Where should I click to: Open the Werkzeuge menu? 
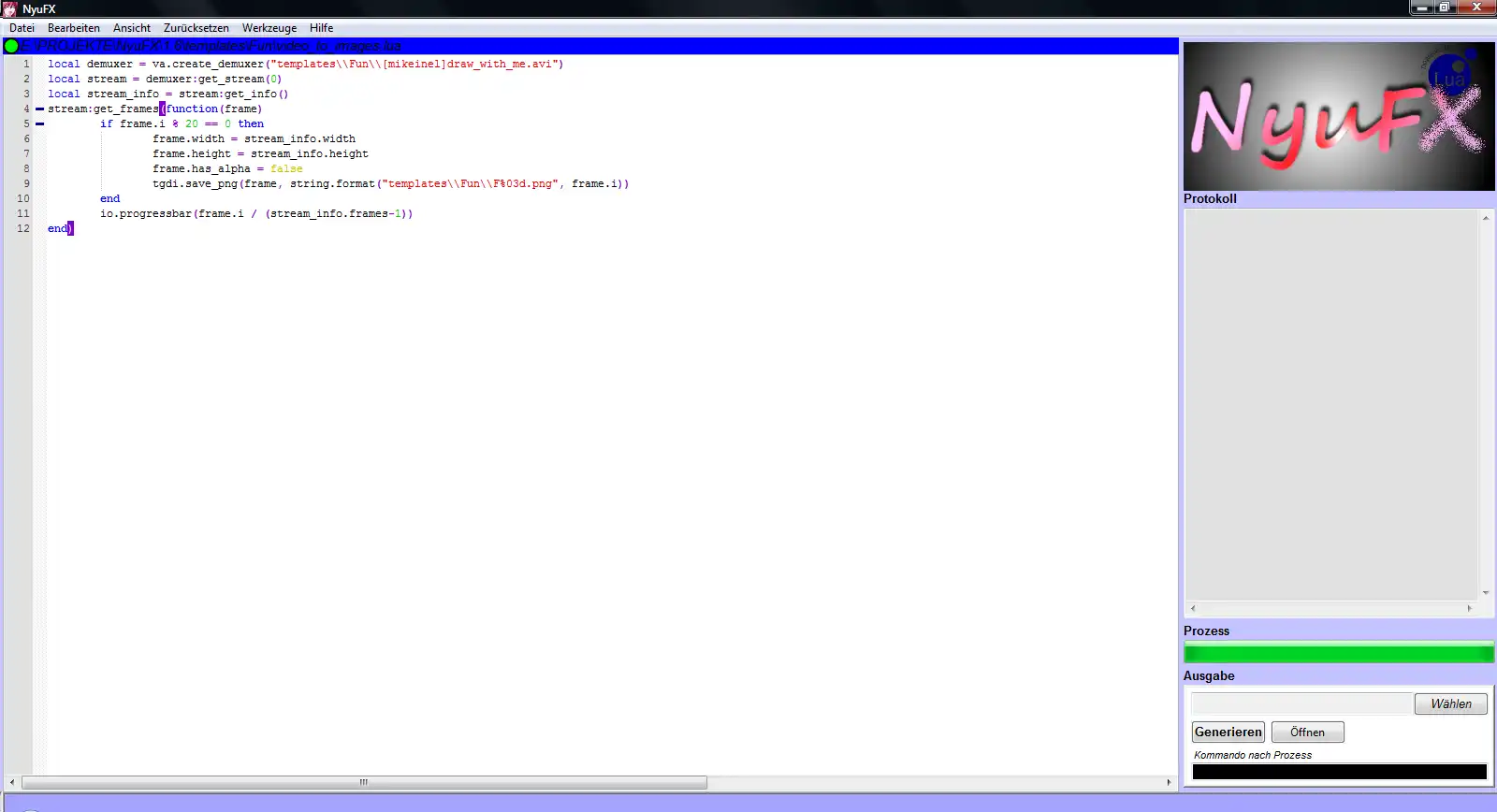click(269, 28)
